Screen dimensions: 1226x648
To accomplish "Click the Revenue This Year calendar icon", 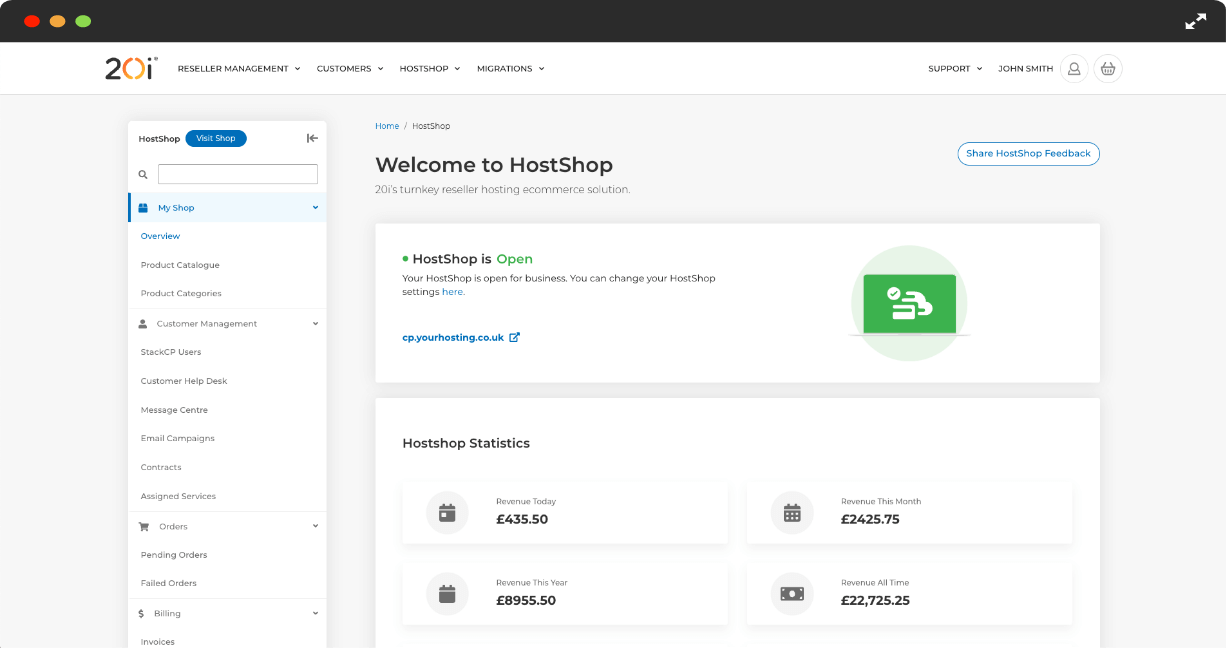I will pos(447,594).
